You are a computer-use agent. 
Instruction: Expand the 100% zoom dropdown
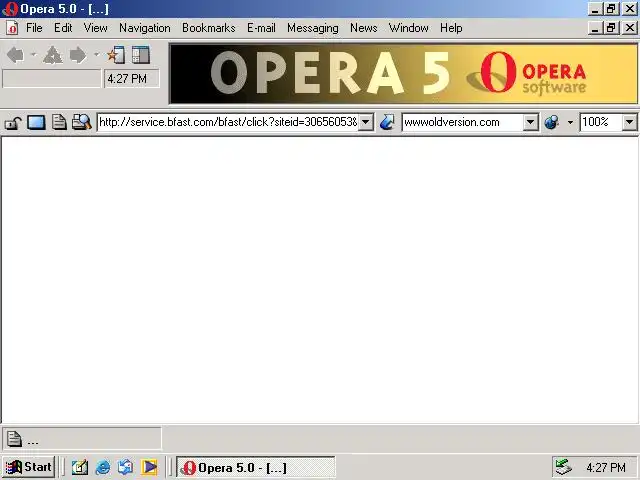(629, 122)
